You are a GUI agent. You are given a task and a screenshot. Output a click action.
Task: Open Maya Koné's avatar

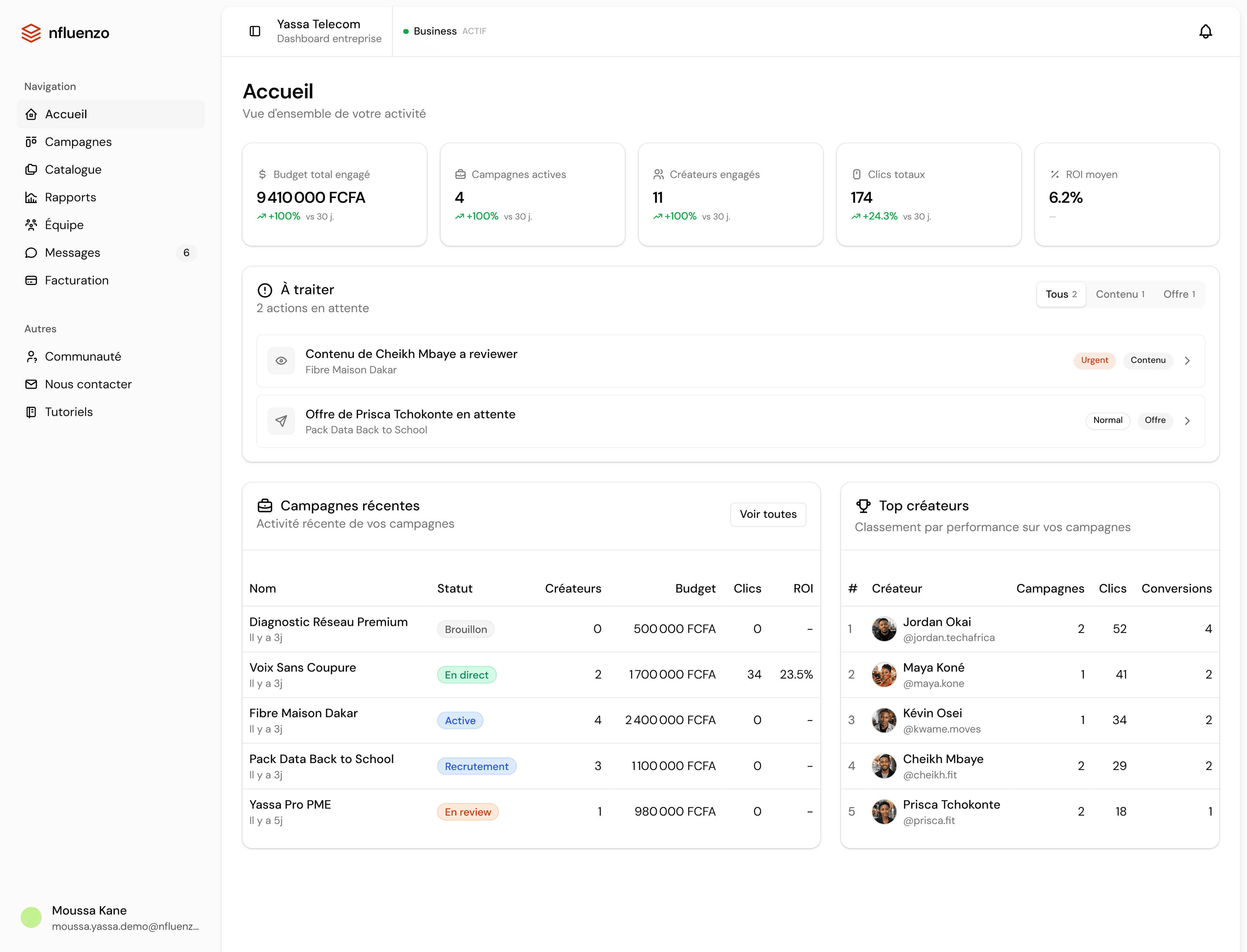[x=884, y=675]
